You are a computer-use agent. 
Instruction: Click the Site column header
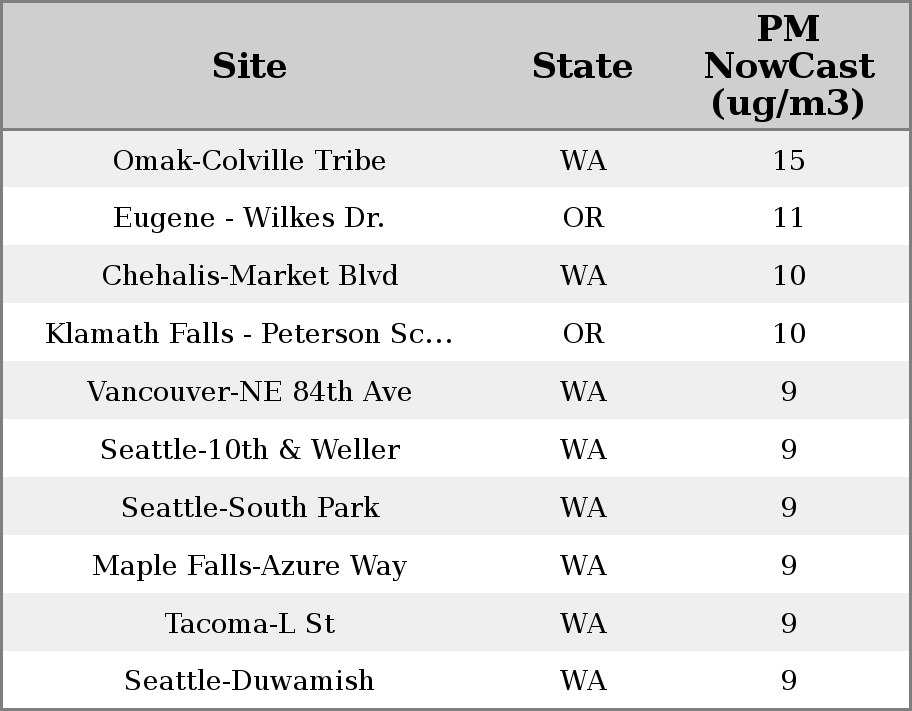pyautogui.click(x=250, y=66)
